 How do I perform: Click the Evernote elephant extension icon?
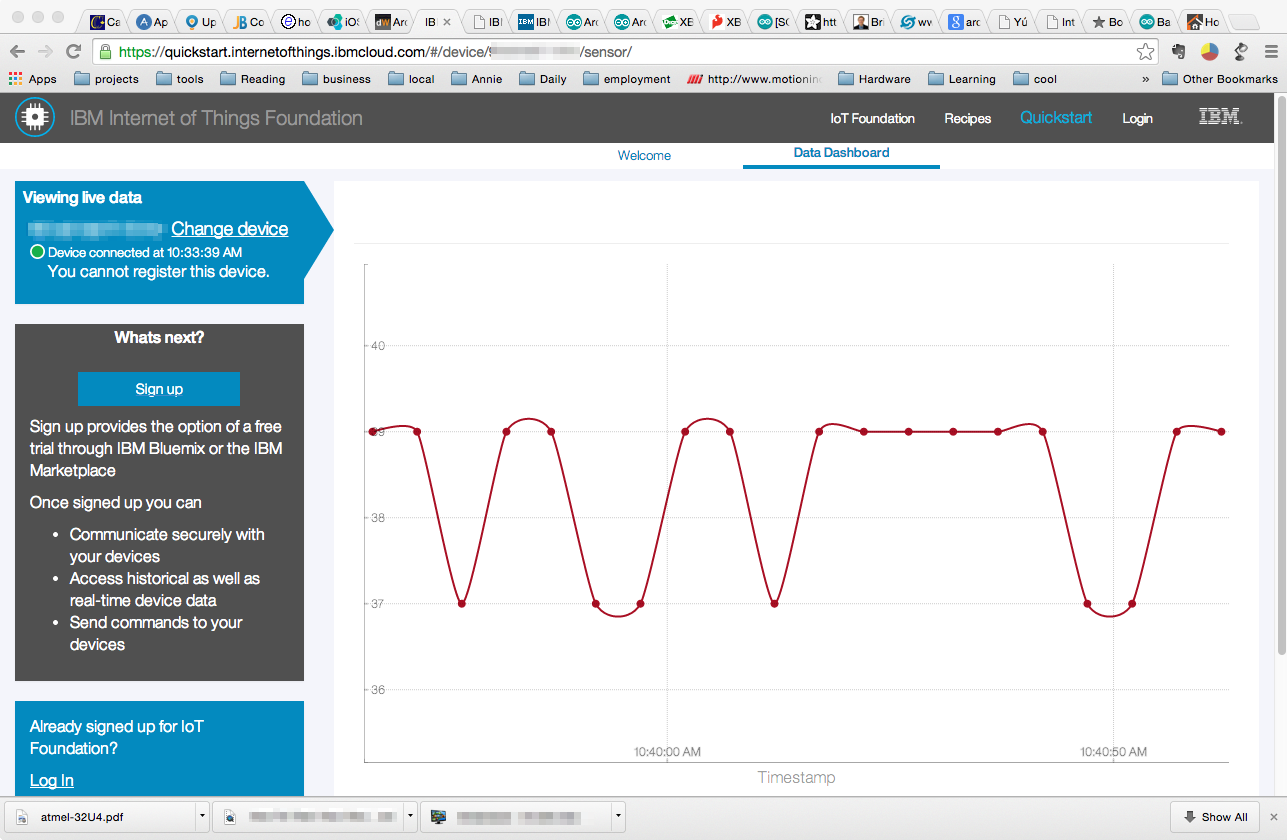coord(1179,51)
